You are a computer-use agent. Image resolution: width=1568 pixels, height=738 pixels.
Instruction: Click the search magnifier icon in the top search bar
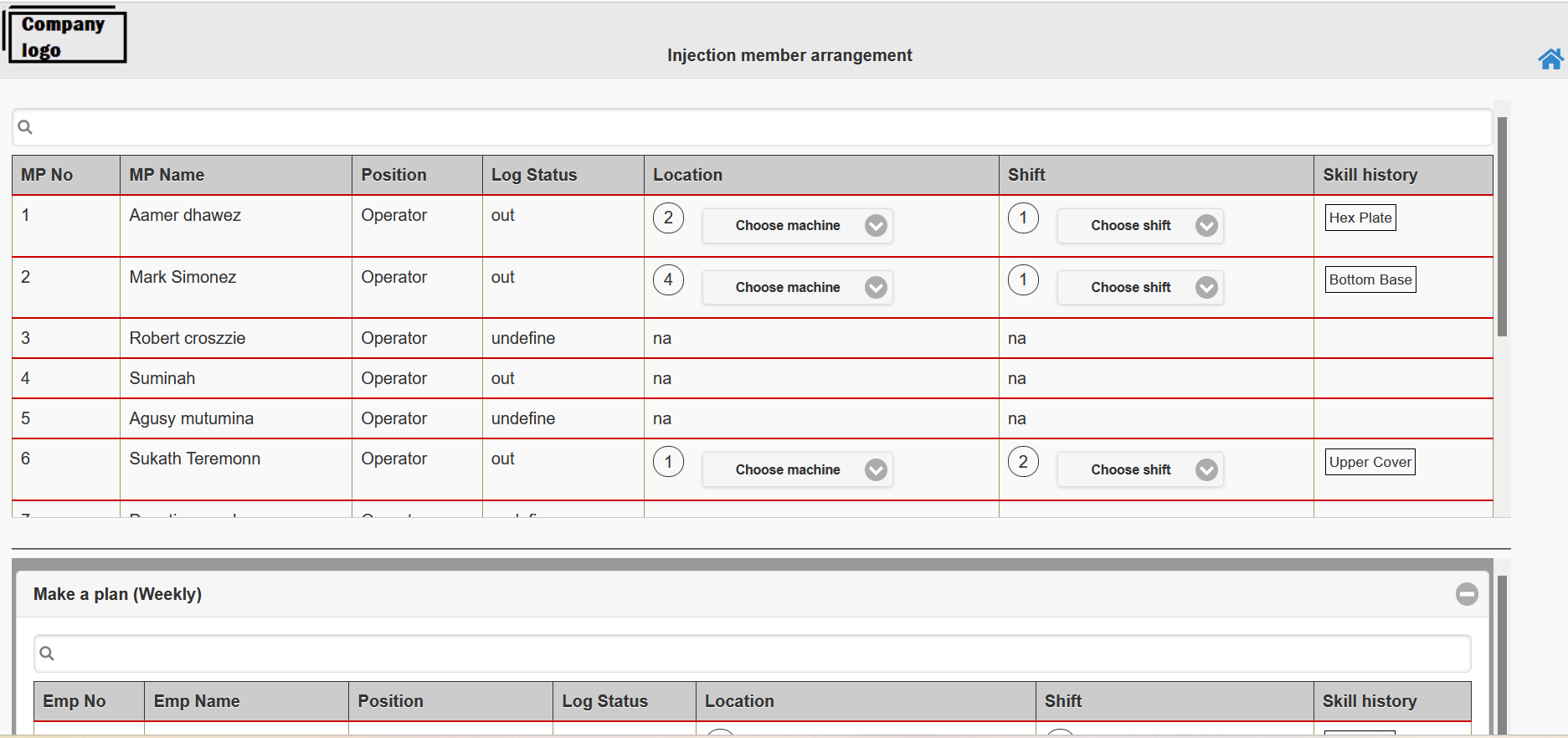pyautogui.click(x=25, y=127)
